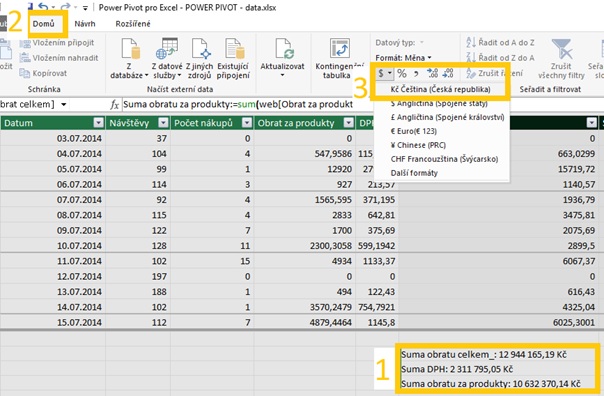The width and height of the screenshot is (604, 396).
Task: Choose Kč Čeština (Česká republika) currency
Action: 440,89
